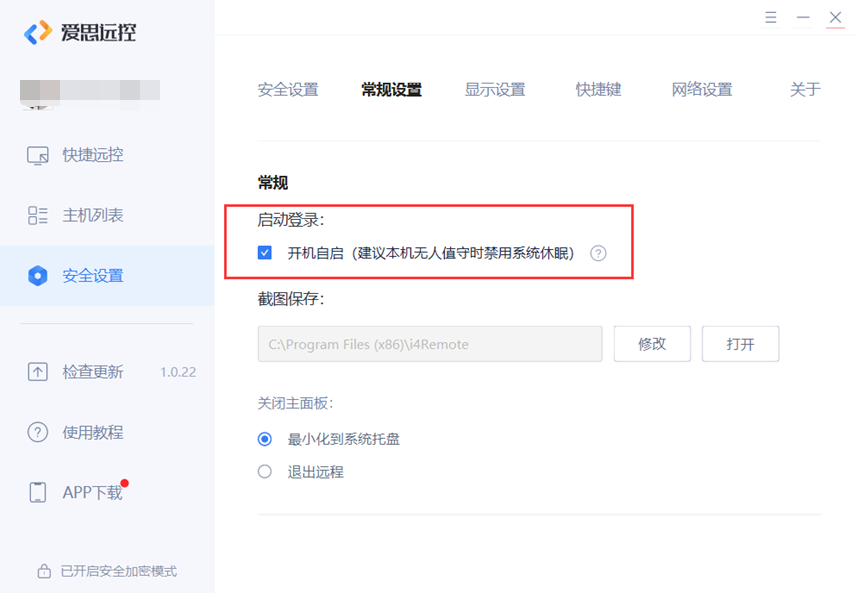The height and width of the screenshot is (598, 856).
Task: Open the hamburger menu in the title bar
Action: click(x=770, y=17)
